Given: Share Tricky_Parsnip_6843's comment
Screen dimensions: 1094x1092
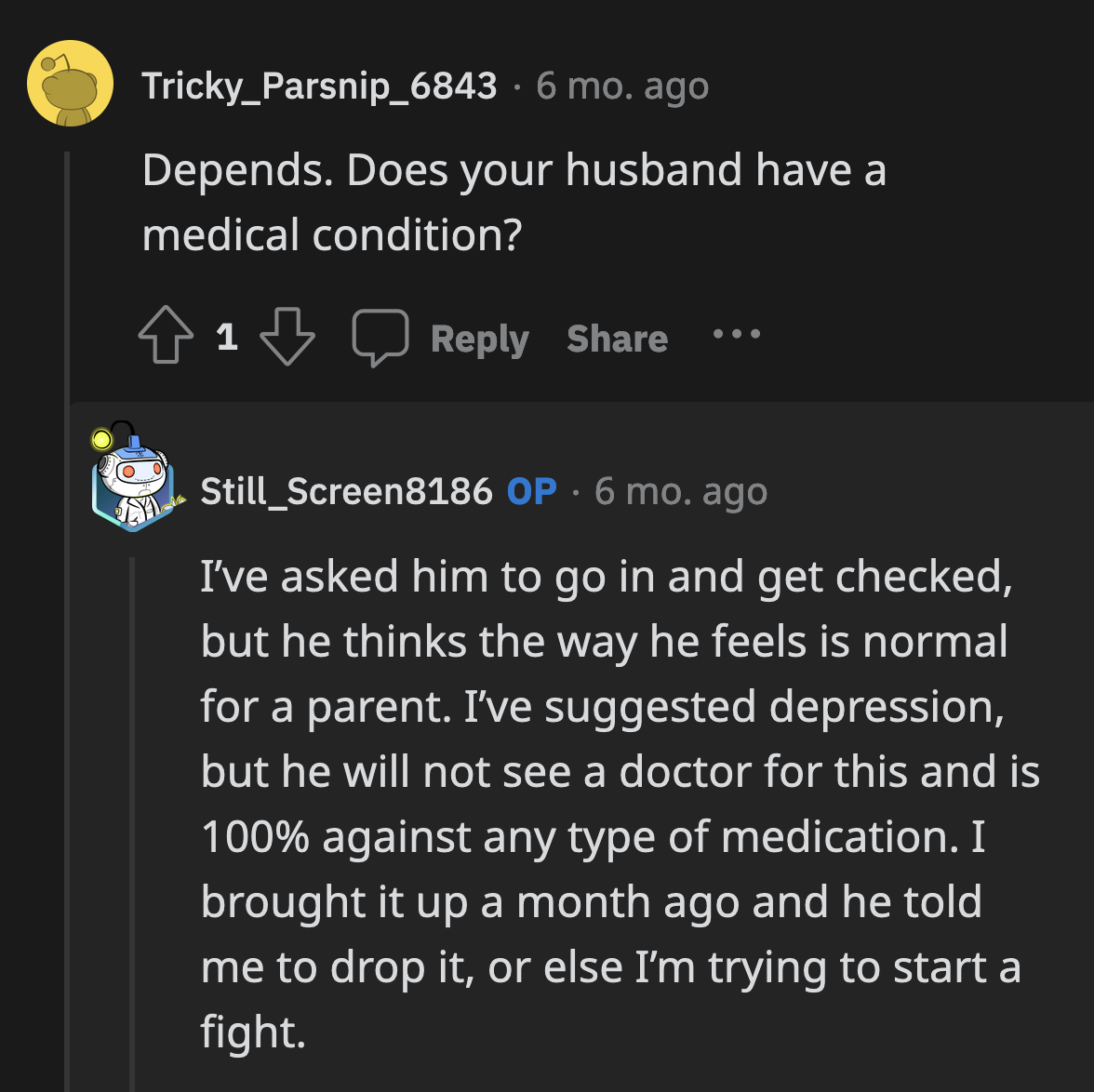Looking at the screenshot, I should (x=616, y=337).
